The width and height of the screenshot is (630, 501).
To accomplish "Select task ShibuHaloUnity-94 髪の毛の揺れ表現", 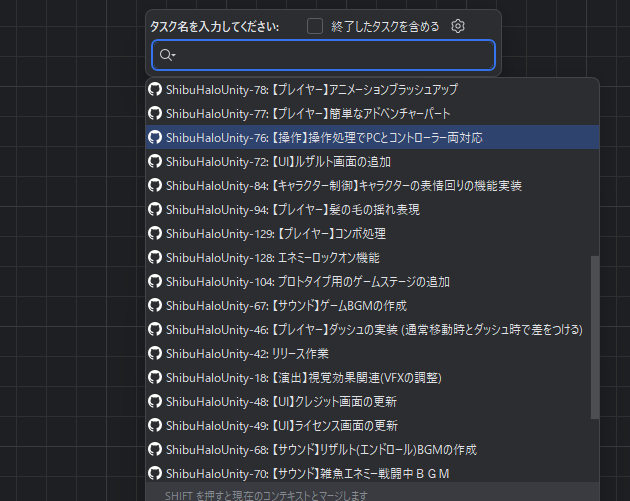I will [372, 209].
